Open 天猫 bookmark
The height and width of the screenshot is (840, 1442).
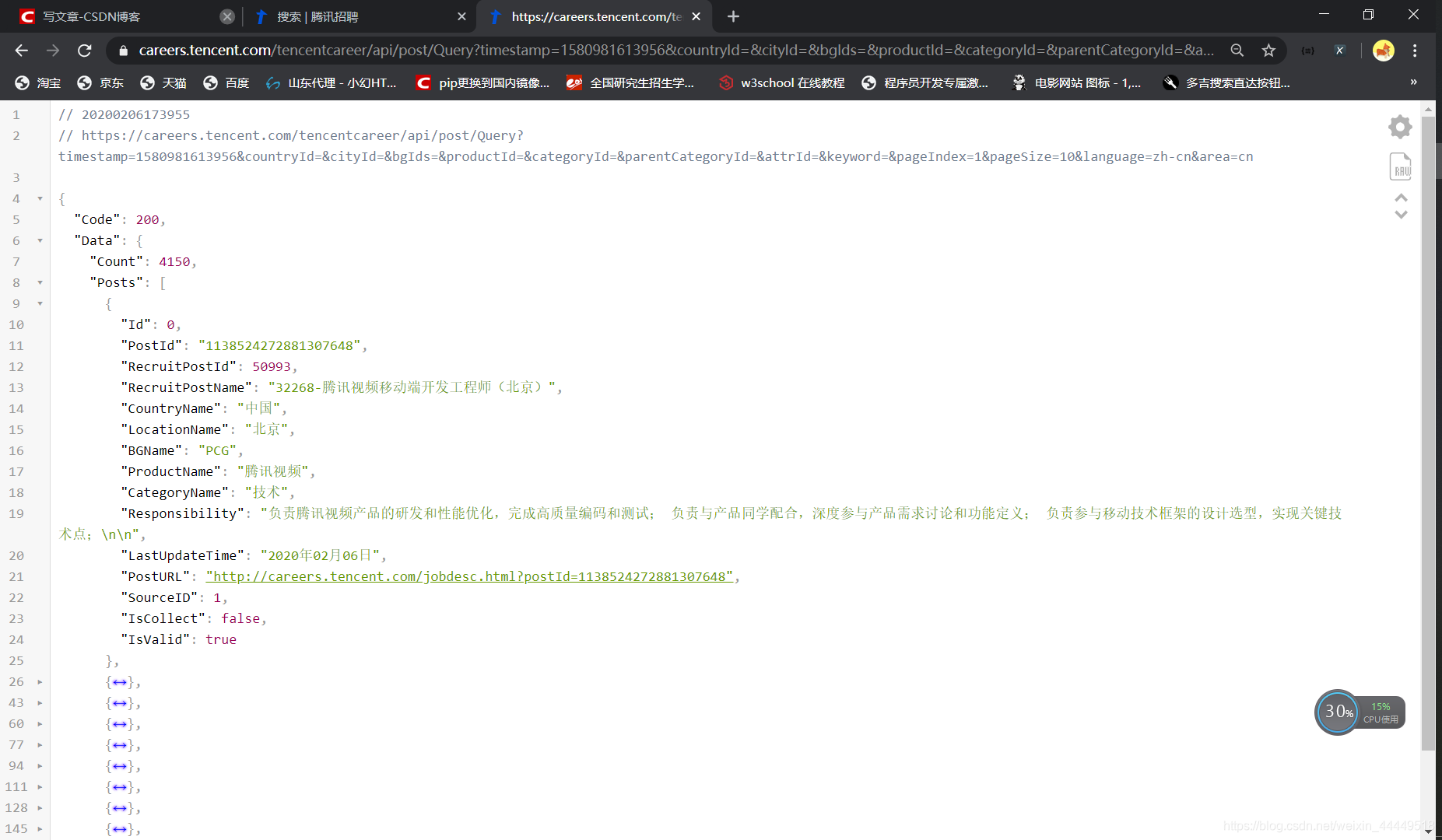(x=163, y=82)
